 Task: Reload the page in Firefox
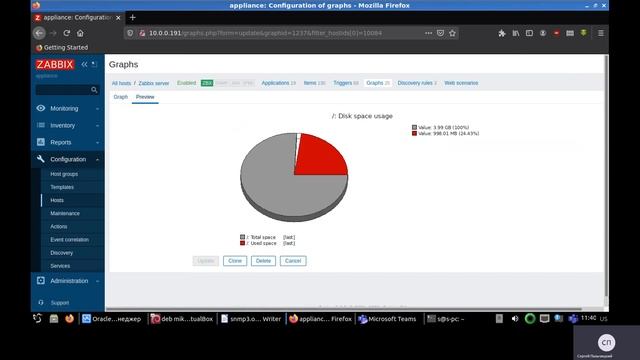[67, 33]
